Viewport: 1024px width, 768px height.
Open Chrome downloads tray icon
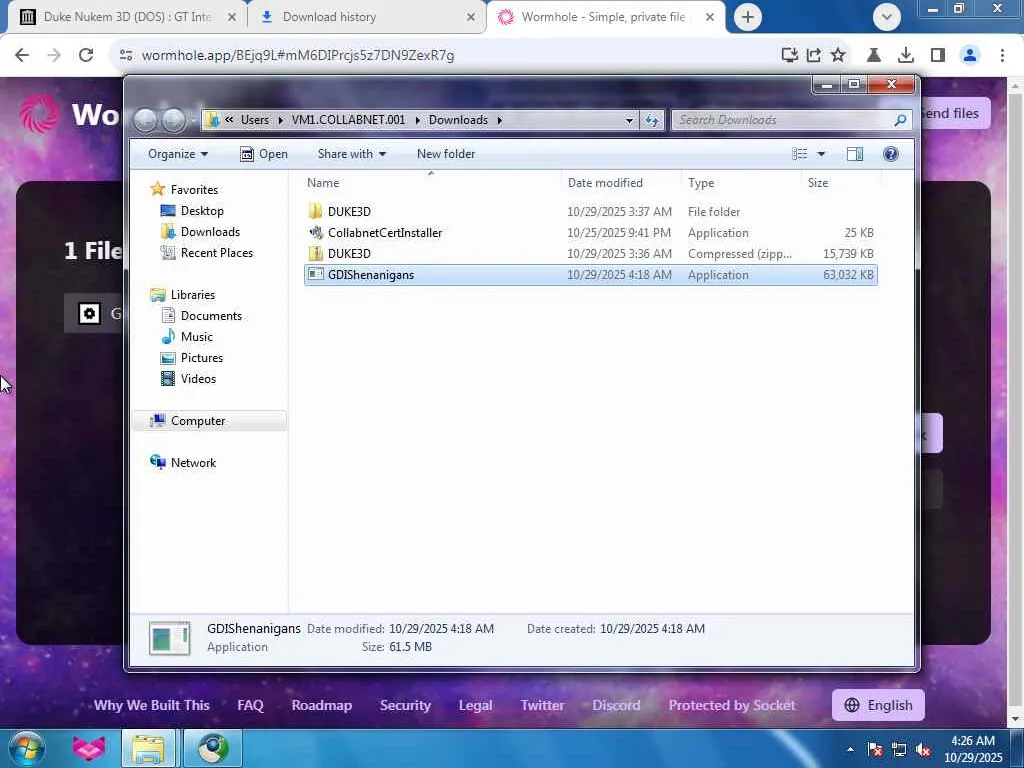click(x=906, y=55)
